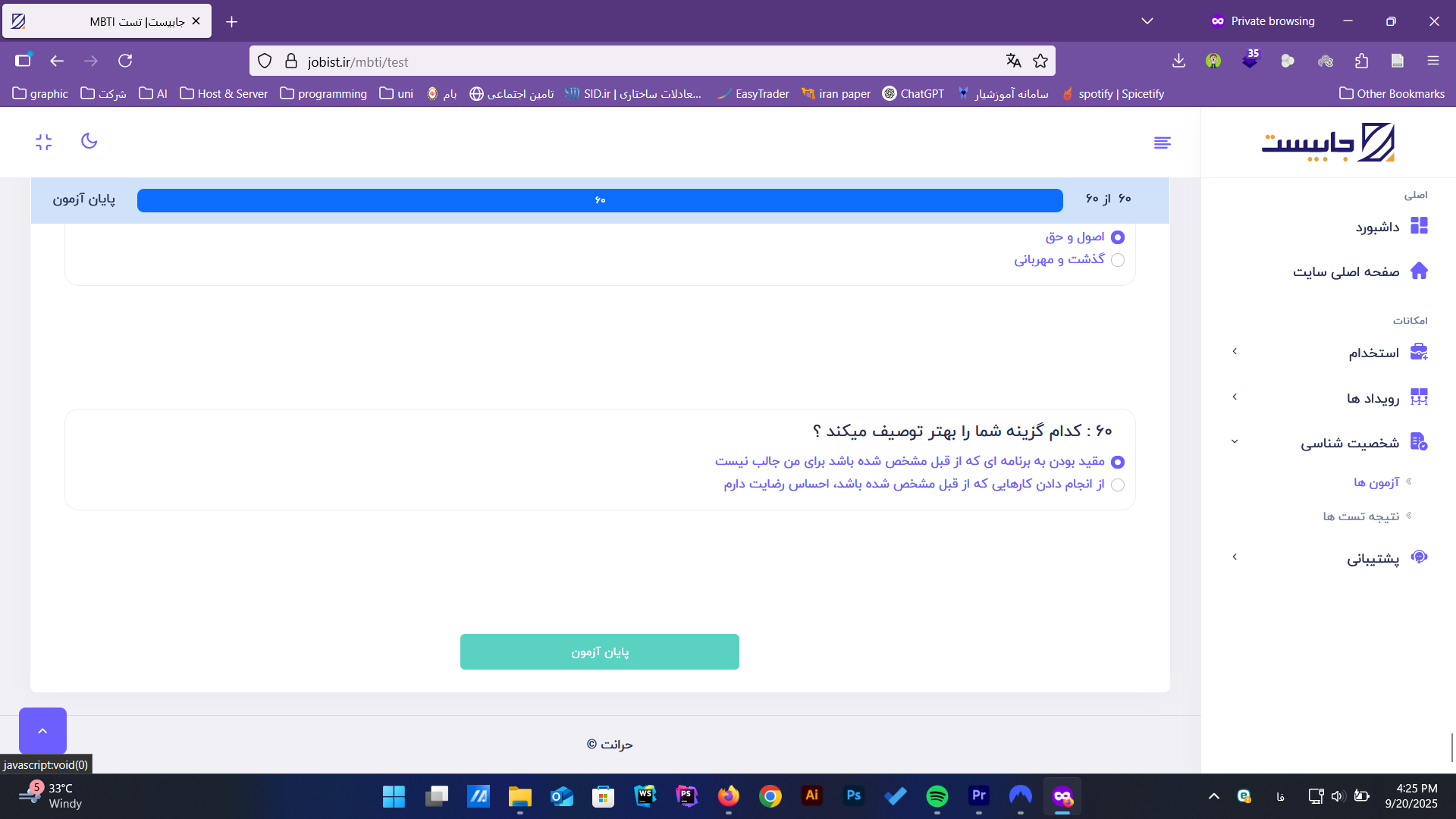Collapse the شخصیت شناسی sidebar menu
Screen dimensions: 1456x819
(x=1350, y=443)
